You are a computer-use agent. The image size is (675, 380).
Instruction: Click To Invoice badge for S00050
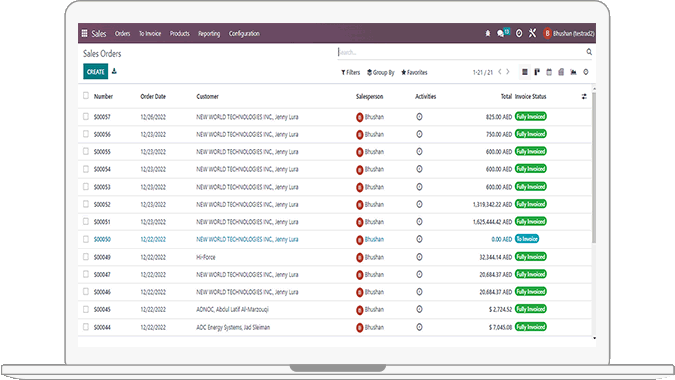(x=527, y=239)
